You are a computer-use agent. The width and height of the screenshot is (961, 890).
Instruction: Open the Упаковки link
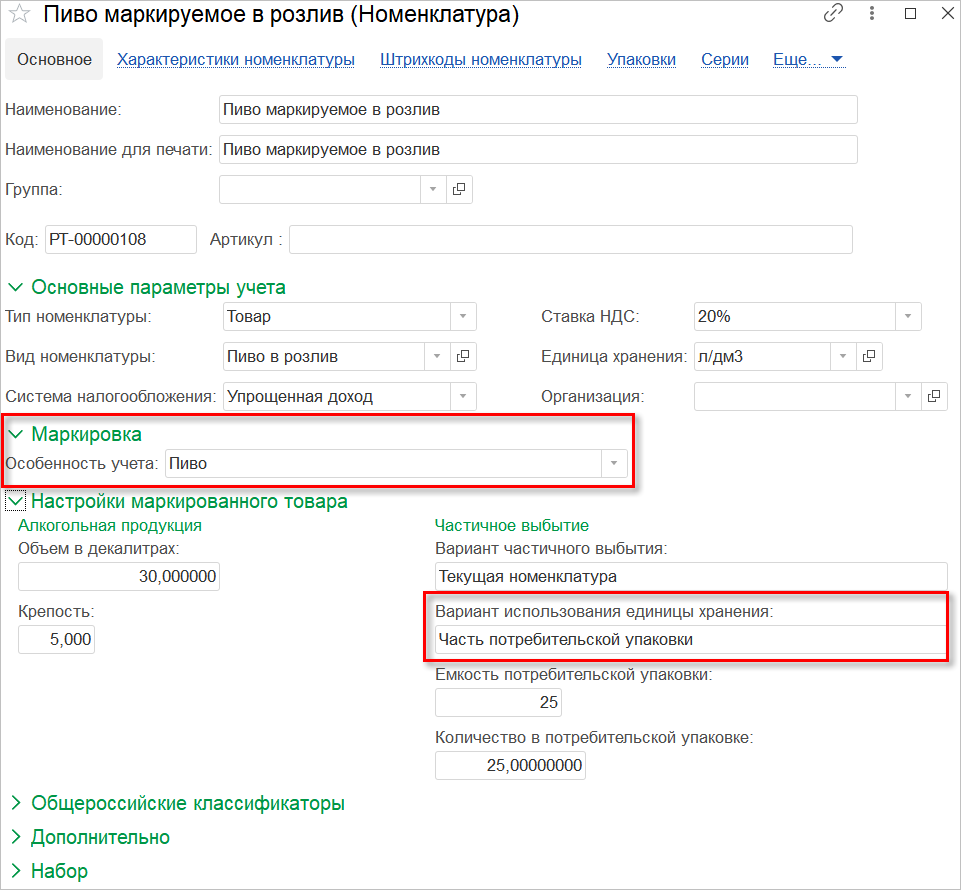point(641,59)
